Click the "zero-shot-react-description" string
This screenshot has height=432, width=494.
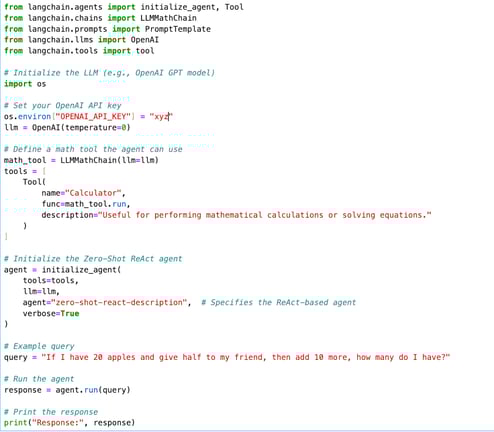[119, 303]
